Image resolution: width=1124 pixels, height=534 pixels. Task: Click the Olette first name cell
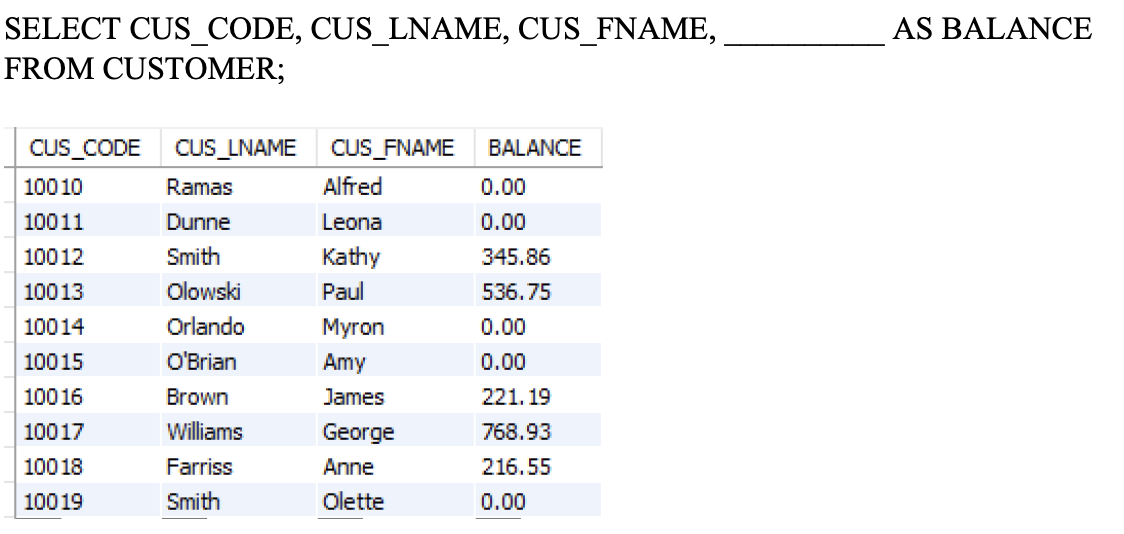[x=395, y=502]
